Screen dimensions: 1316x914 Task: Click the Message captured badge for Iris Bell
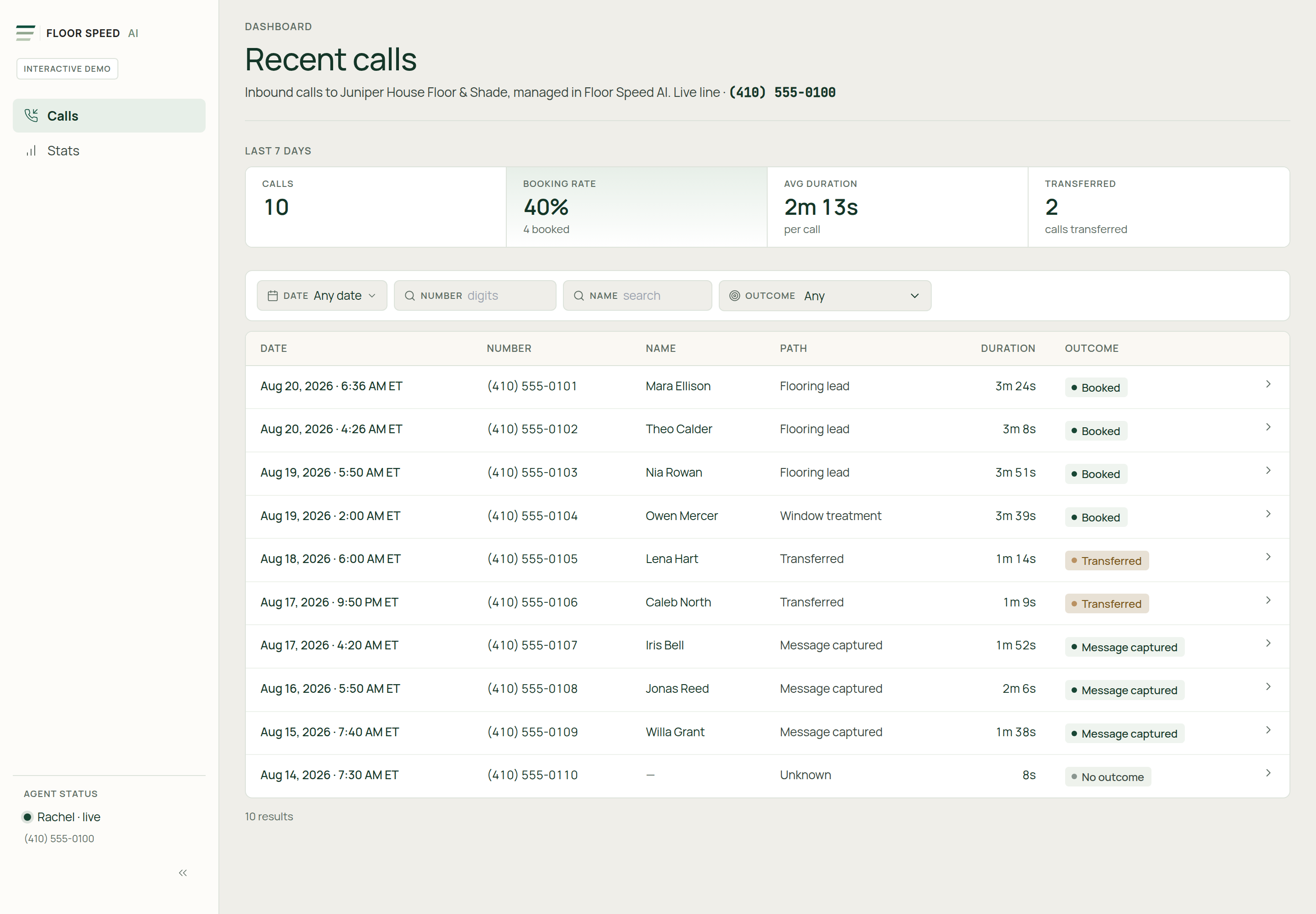pos(1125,647)
